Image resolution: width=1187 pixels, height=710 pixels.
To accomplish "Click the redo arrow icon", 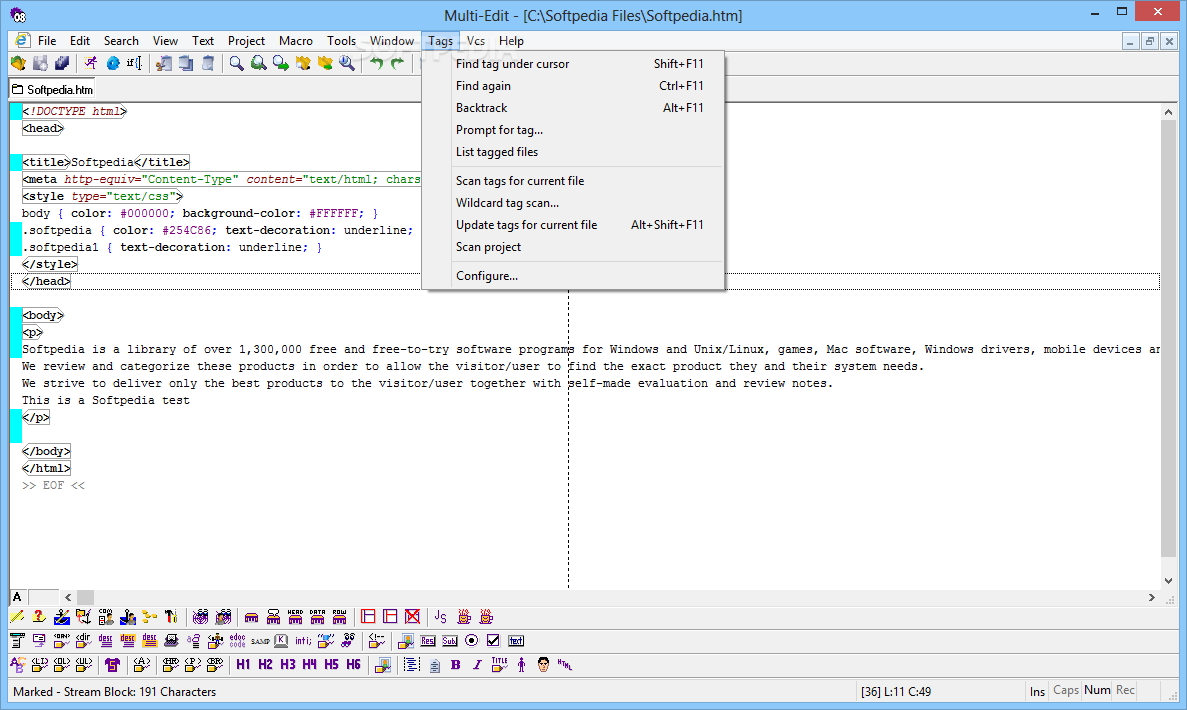I will (397, 64).
